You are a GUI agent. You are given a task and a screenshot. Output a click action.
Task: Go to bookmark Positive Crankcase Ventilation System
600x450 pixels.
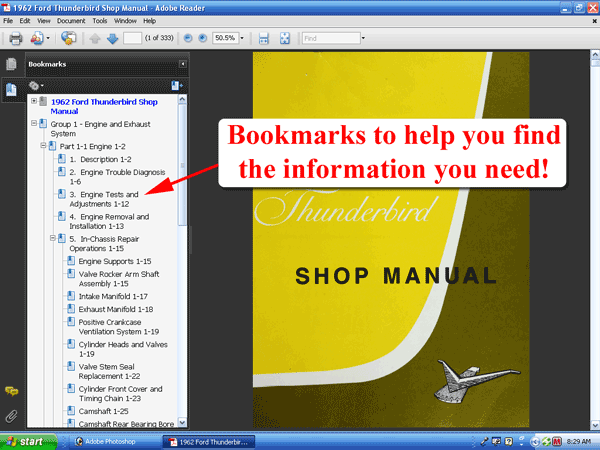(x=119, y=327)
